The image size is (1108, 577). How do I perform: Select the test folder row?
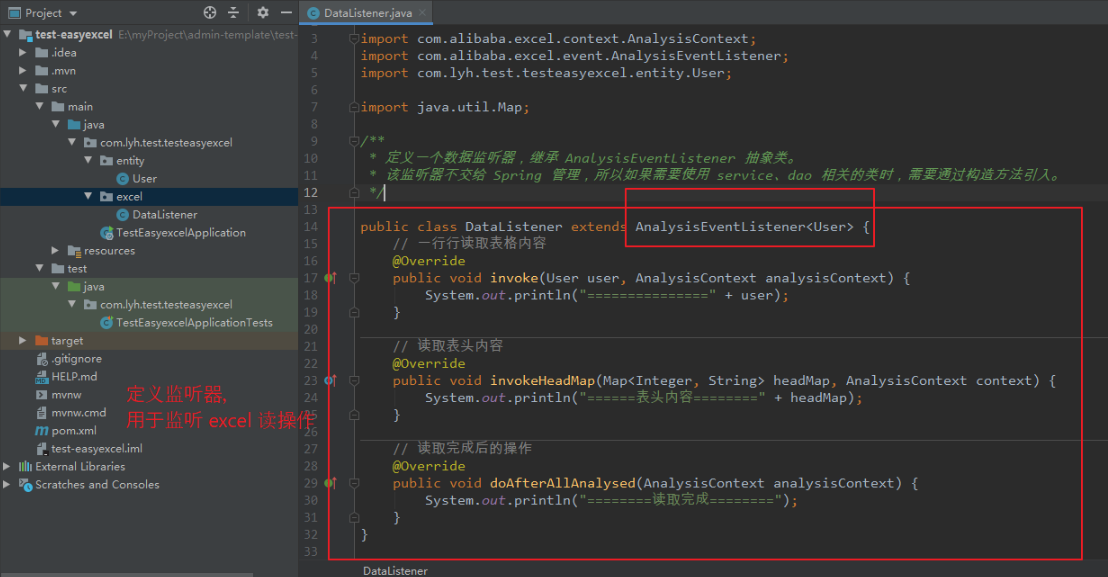click(x=149, y=269)
